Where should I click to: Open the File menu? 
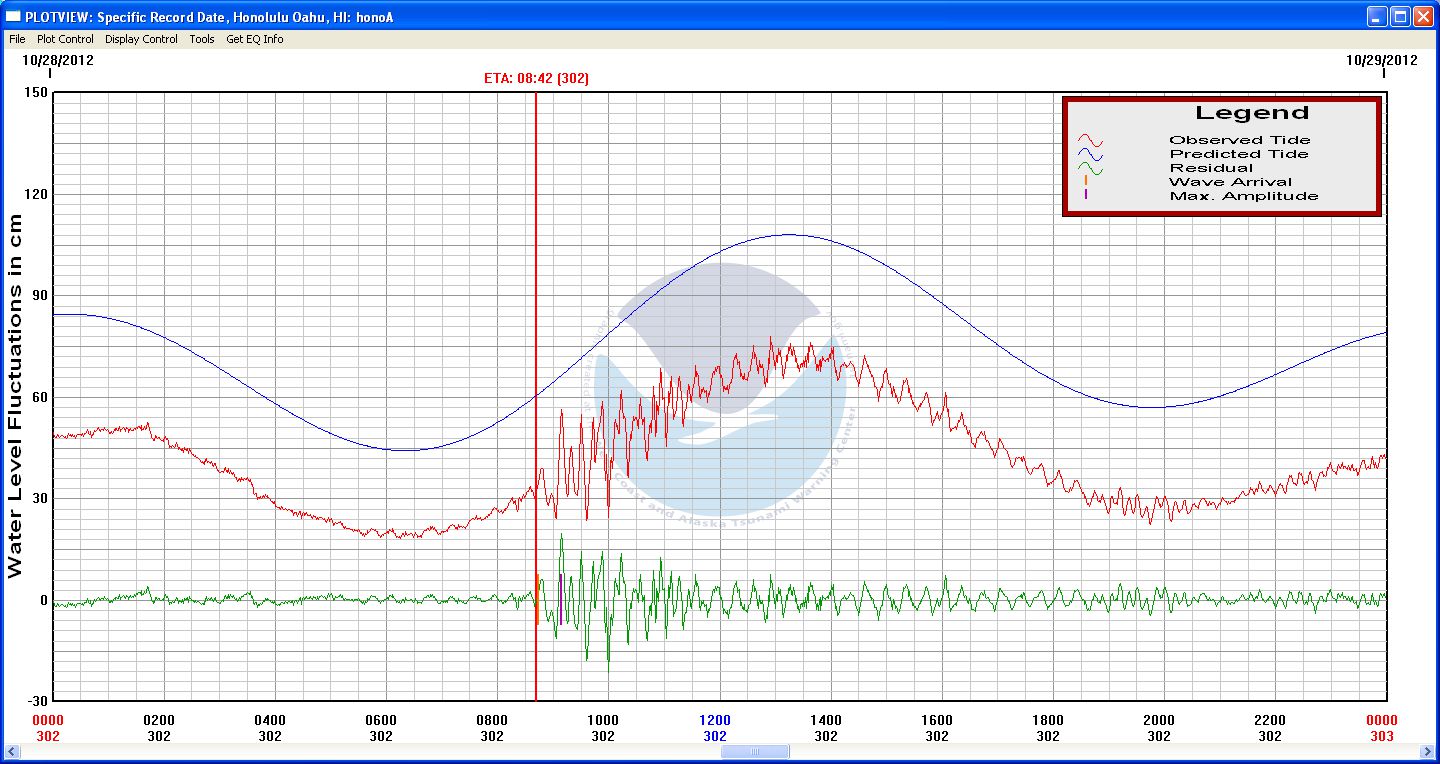click(17, 39)
